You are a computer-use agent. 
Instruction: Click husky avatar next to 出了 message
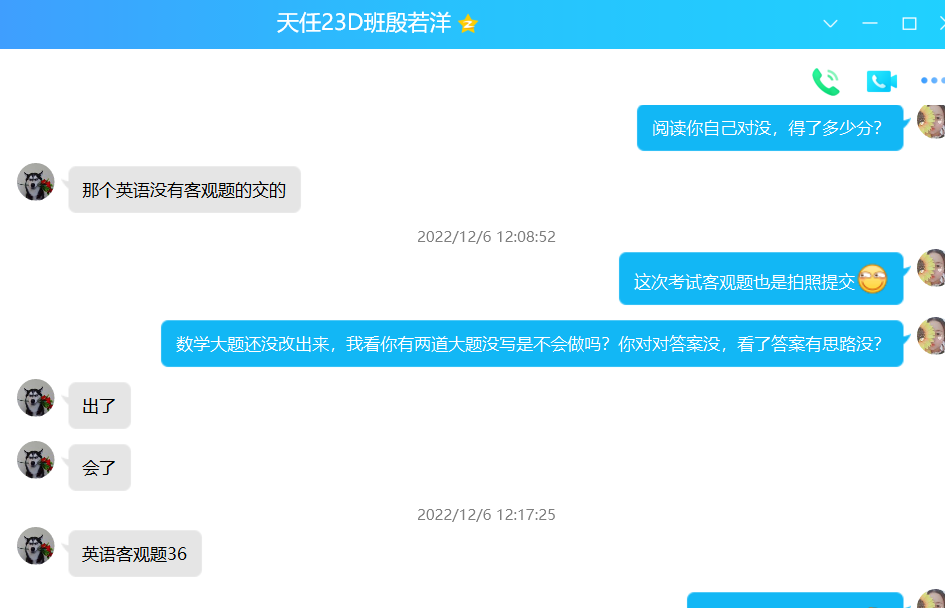point(36,398)
